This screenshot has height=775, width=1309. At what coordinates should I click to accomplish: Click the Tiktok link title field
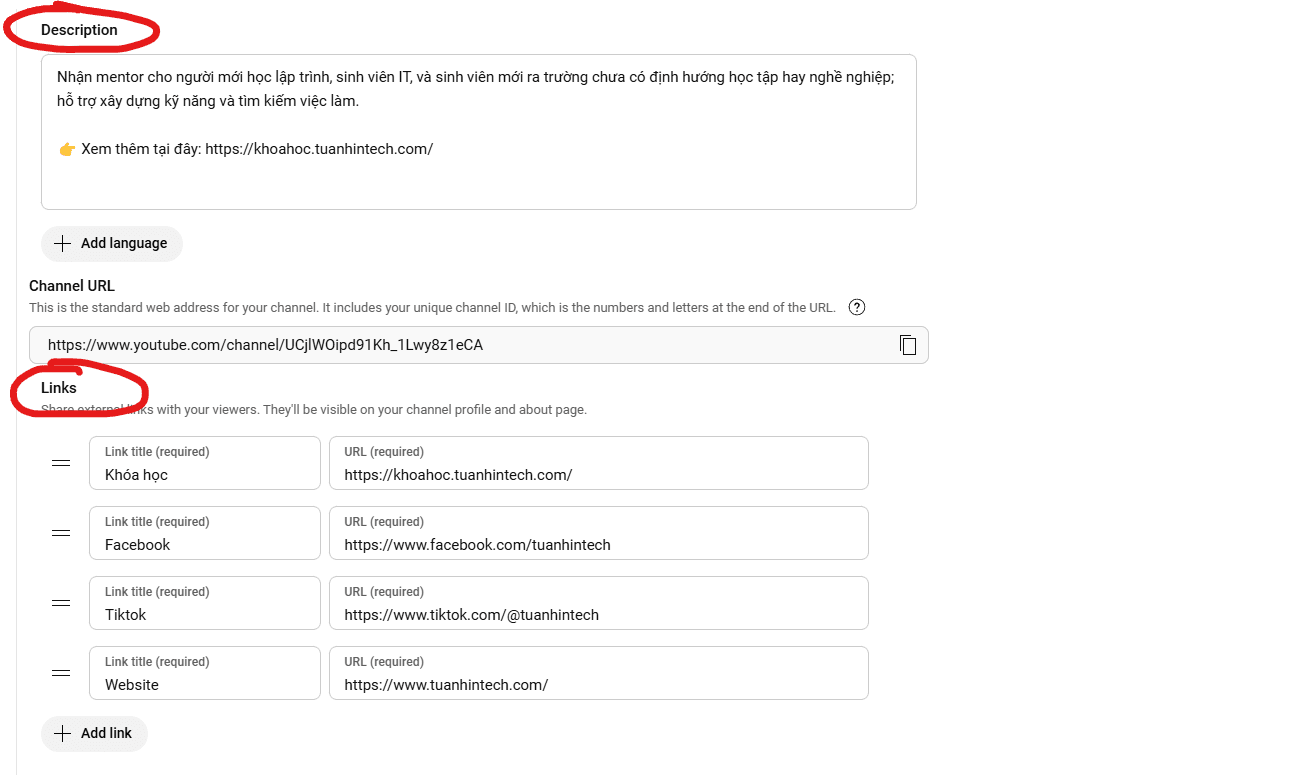click(204, 614)
